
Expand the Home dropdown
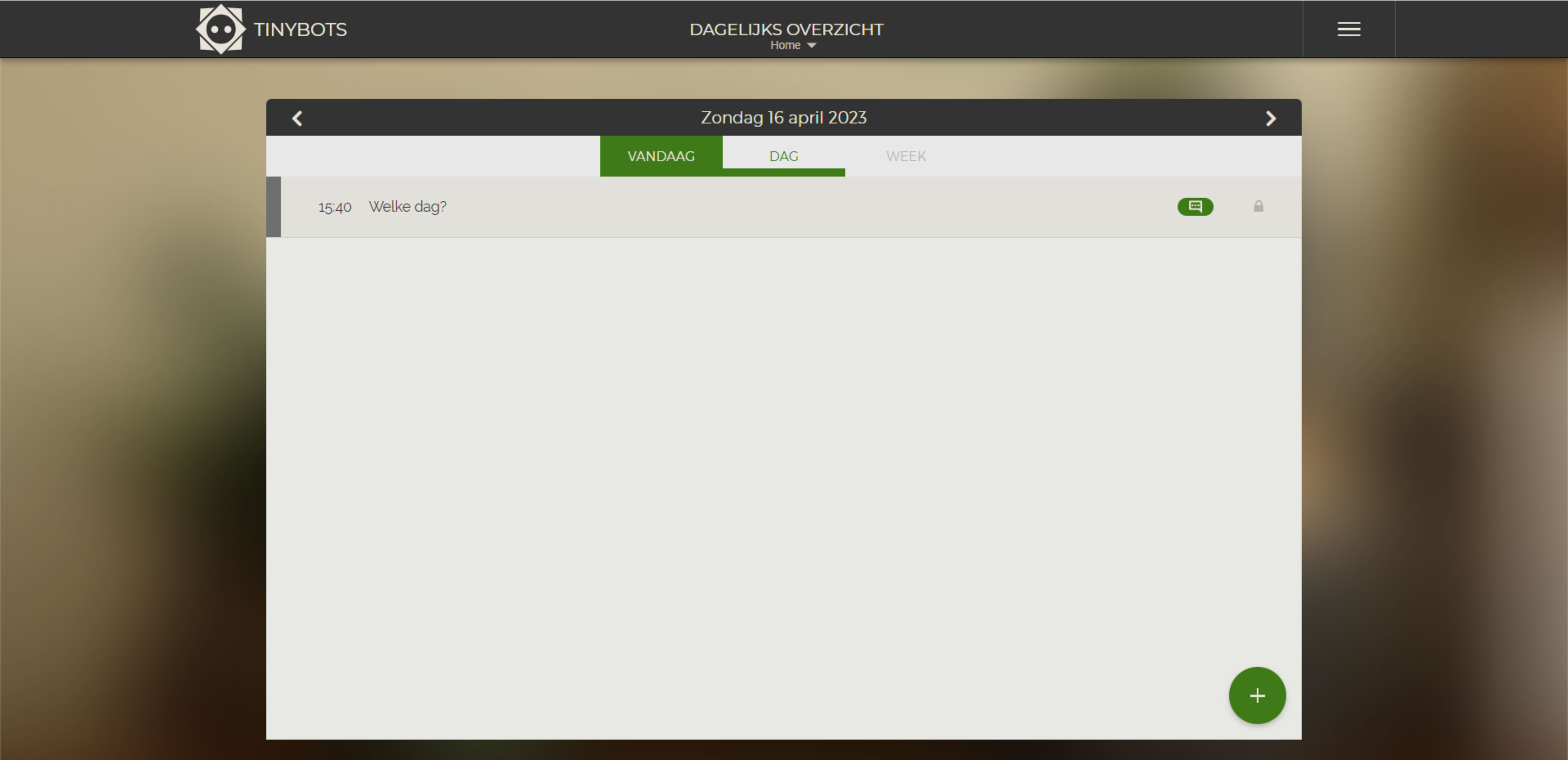pos(793,45)
